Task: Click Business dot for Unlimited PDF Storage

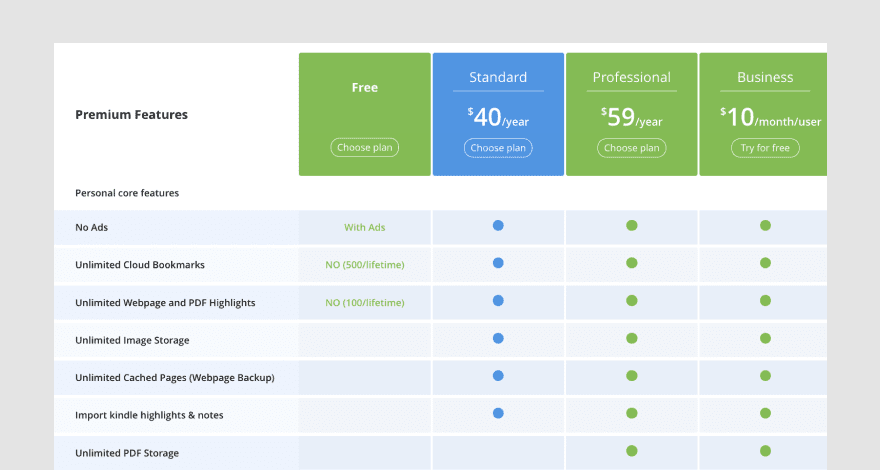Action: coord(766,451)
